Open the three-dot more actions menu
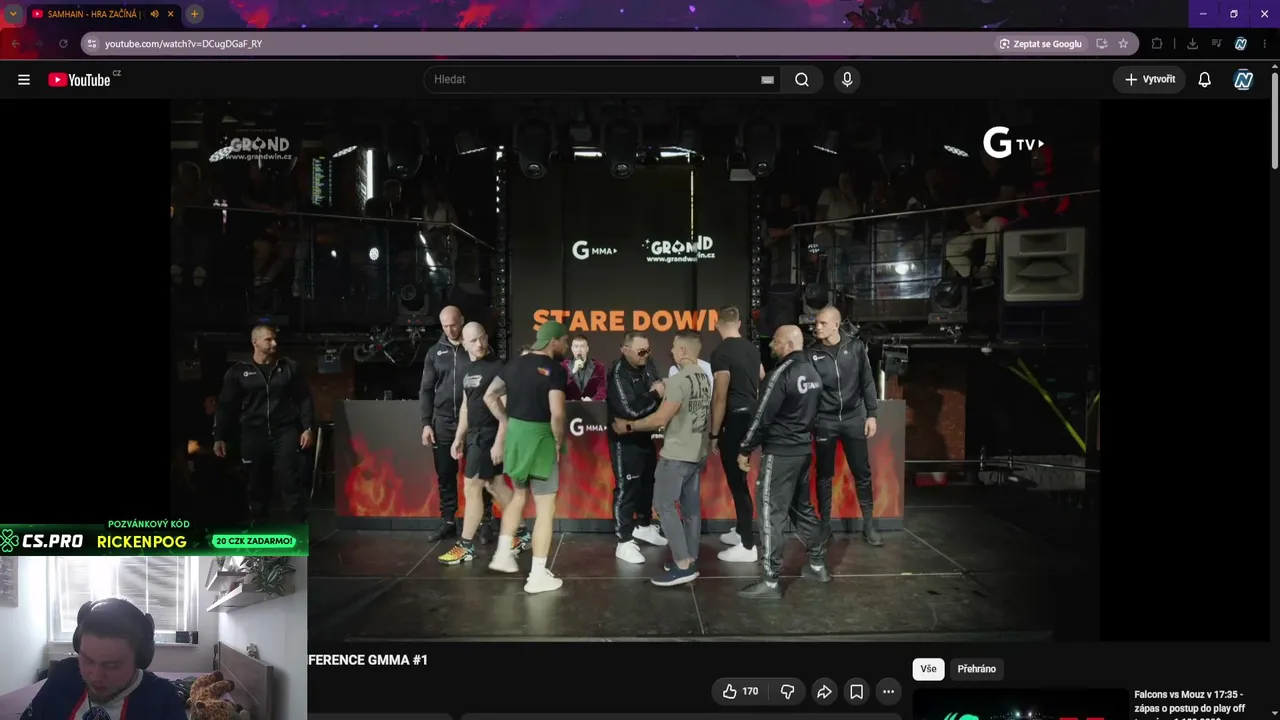 [888, 691]
